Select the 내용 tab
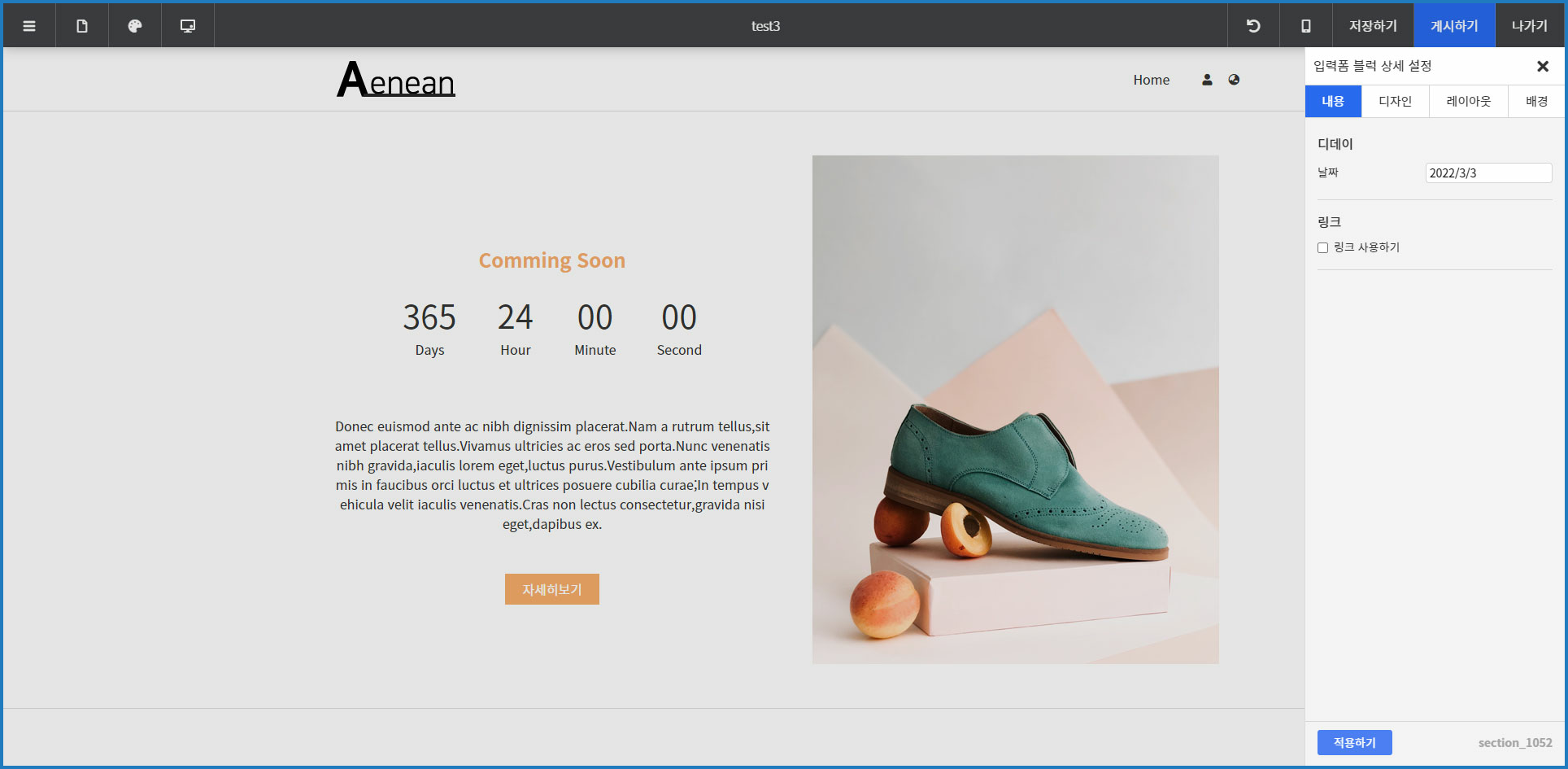The image size is (1568, 769). (1333, 102)
